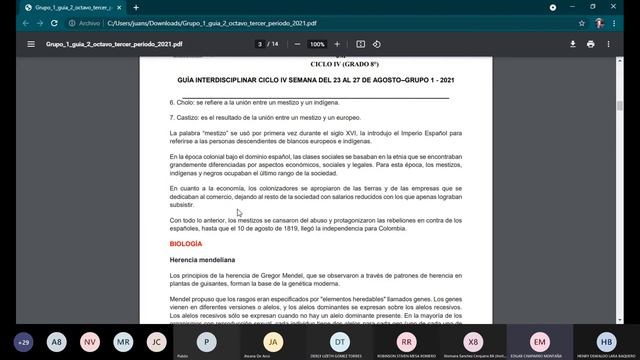Reload the current page
Image resolution: width=640 pixels, height=360 pixels.
pos(54,23)
